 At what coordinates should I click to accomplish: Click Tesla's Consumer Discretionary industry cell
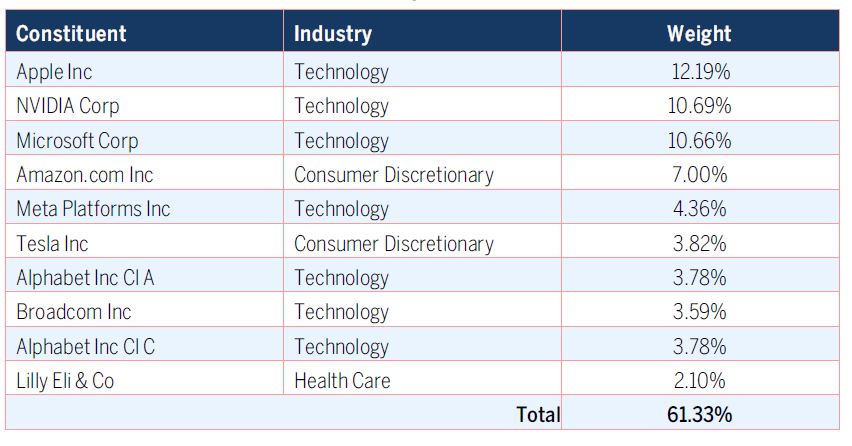[x=393, y=243]
